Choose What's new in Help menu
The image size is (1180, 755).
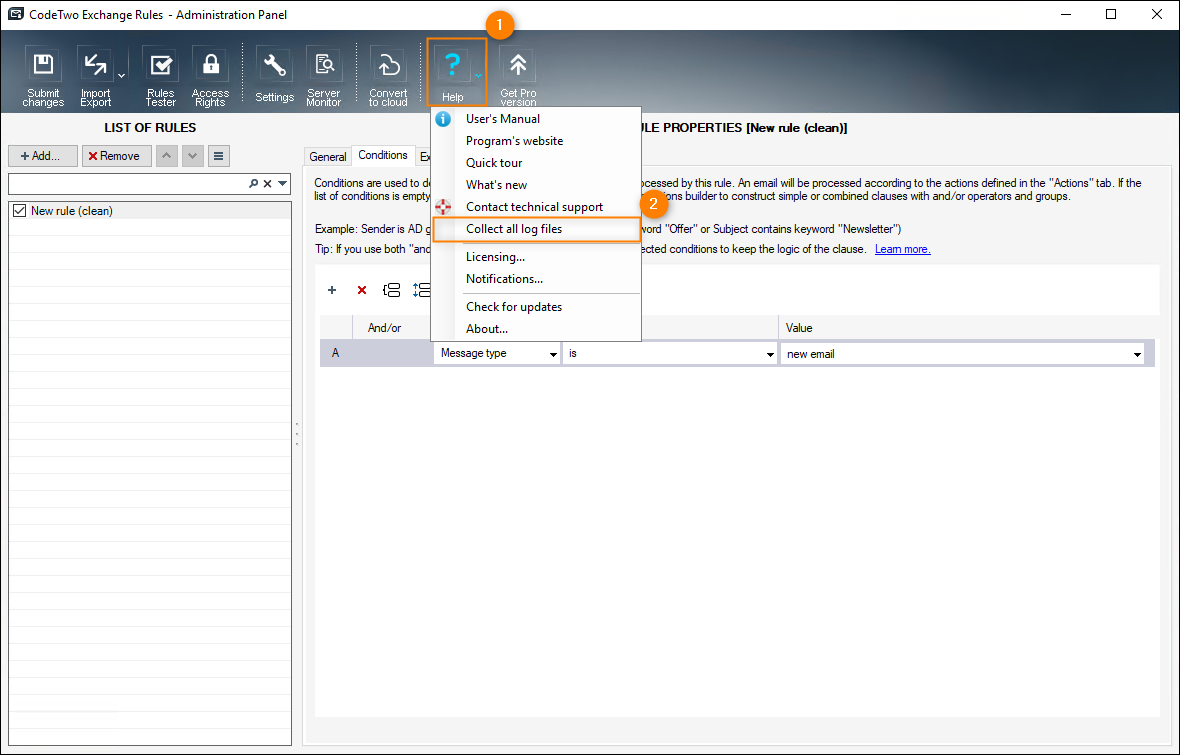click(496, 184)
